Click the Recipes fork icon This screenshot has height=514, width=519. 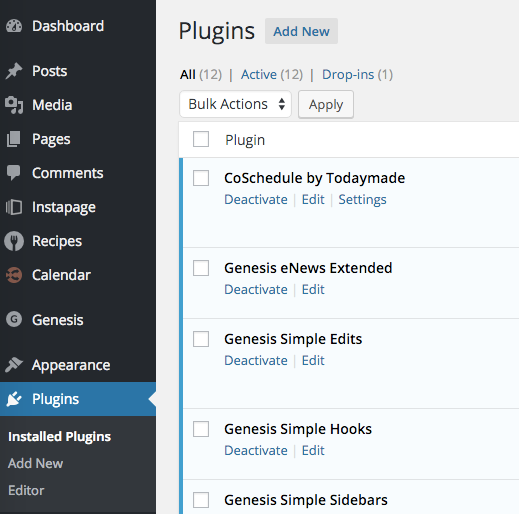14,241
